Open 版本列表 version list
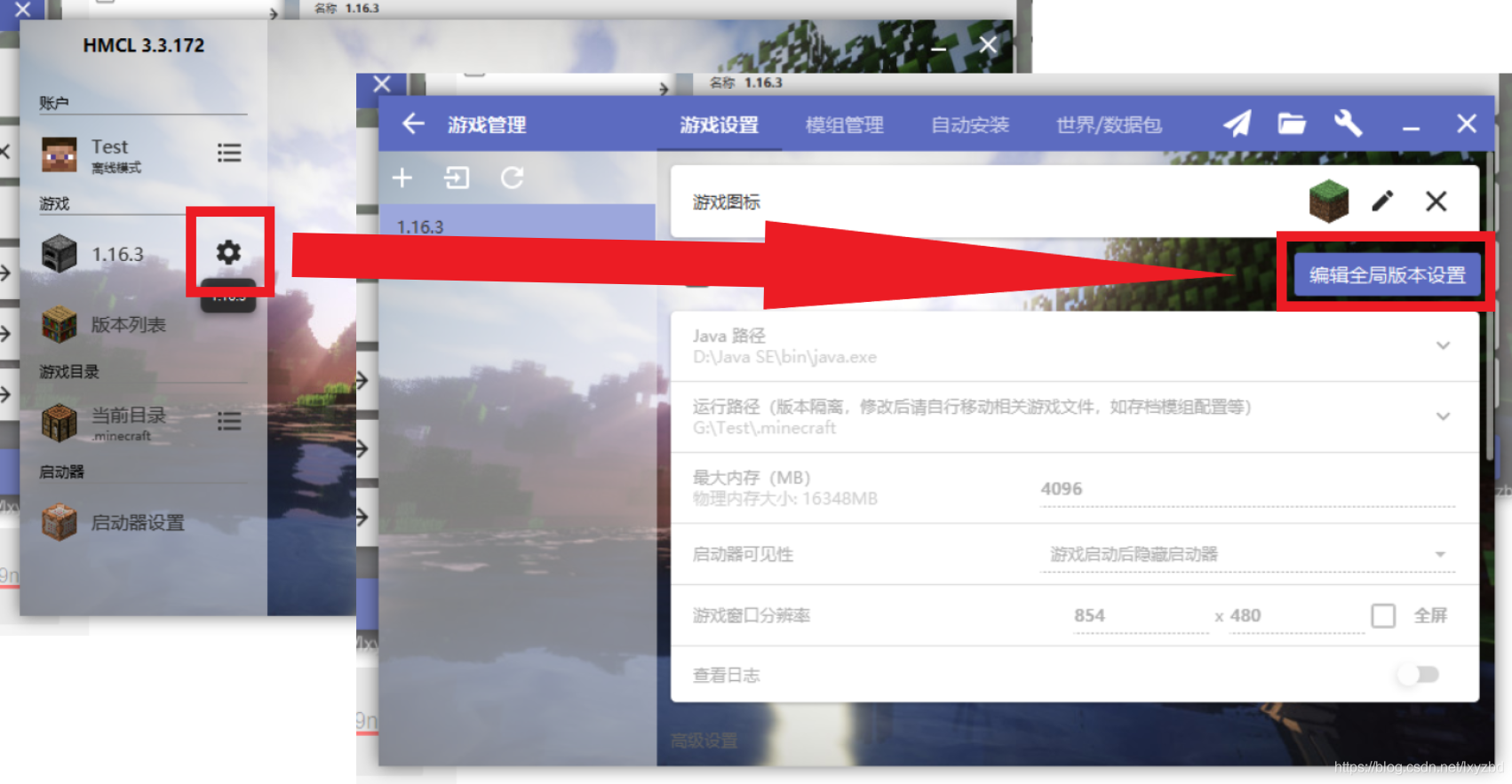The height and width of the screenshot is (784, 1512). [129, 325]
